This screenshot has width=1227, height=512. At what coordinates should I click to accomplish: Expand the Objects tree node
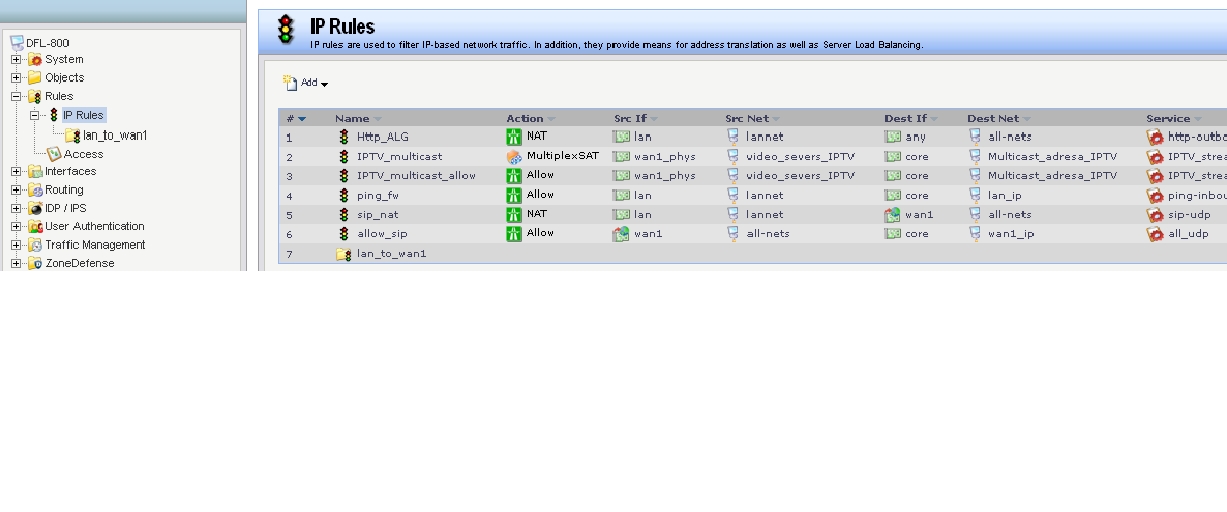pyautogui.click(x=16, y=77)
